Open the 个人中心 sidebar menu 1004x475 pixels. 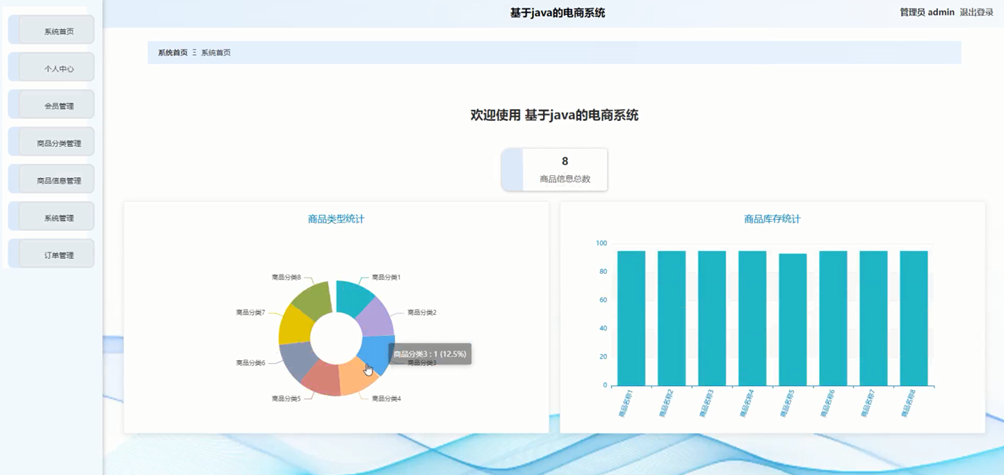pos(58,69)
